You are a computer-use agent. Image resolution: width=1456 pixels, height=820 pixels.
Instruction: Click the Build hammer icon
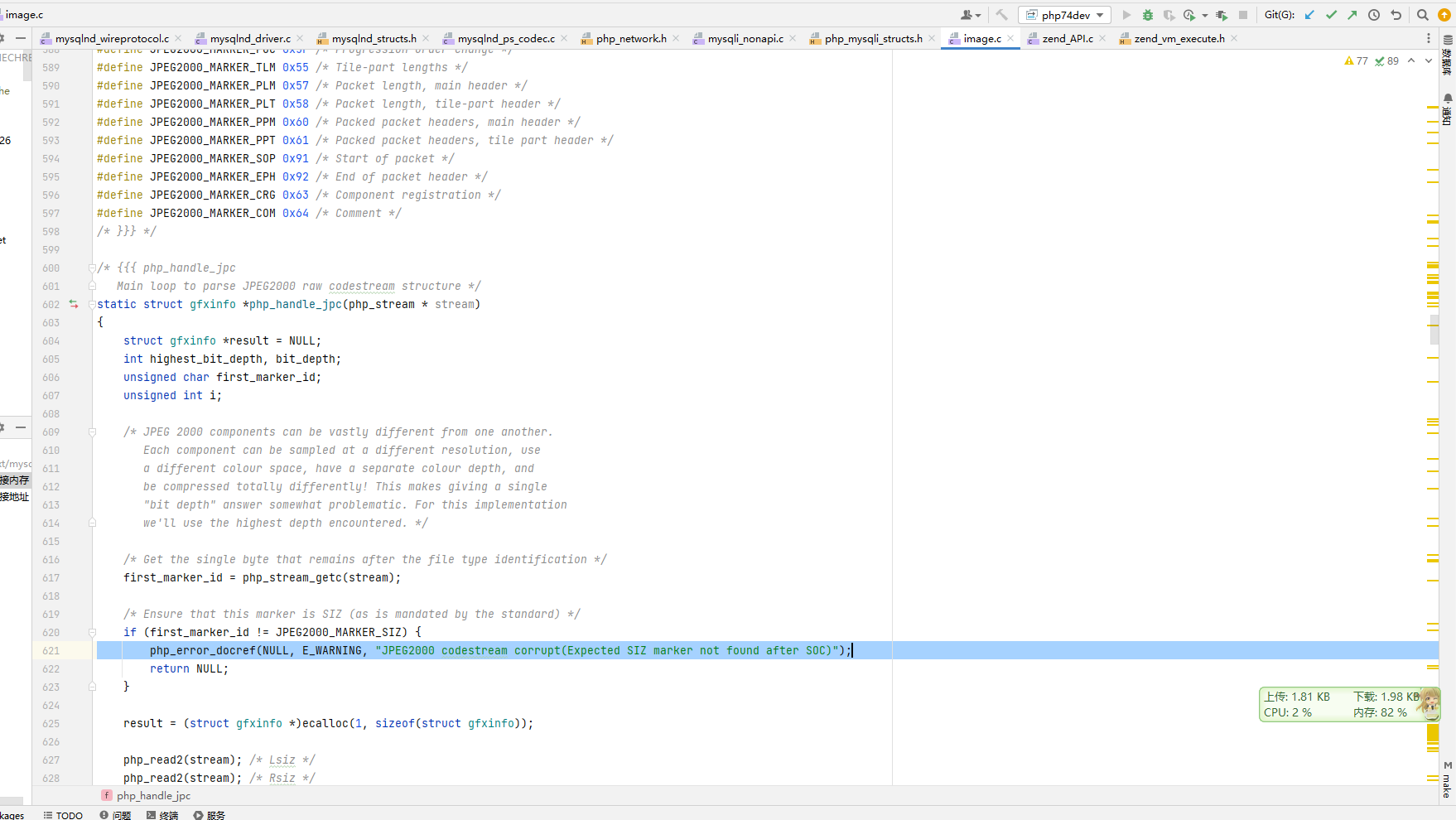[x=1001, y=15]
